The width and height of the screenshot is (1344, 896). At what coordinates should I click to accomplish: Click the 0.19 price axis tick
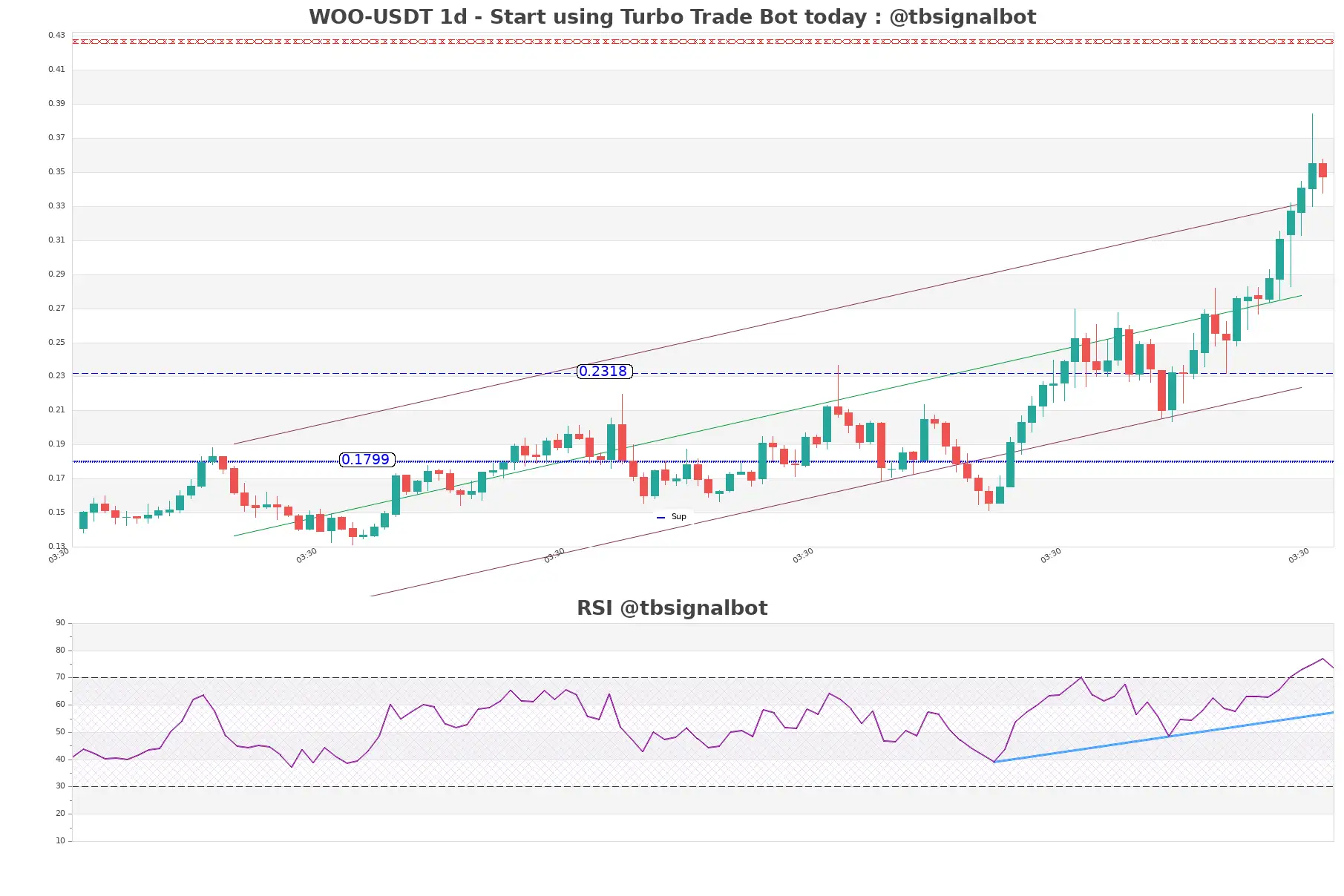click(x=56, y=444)
